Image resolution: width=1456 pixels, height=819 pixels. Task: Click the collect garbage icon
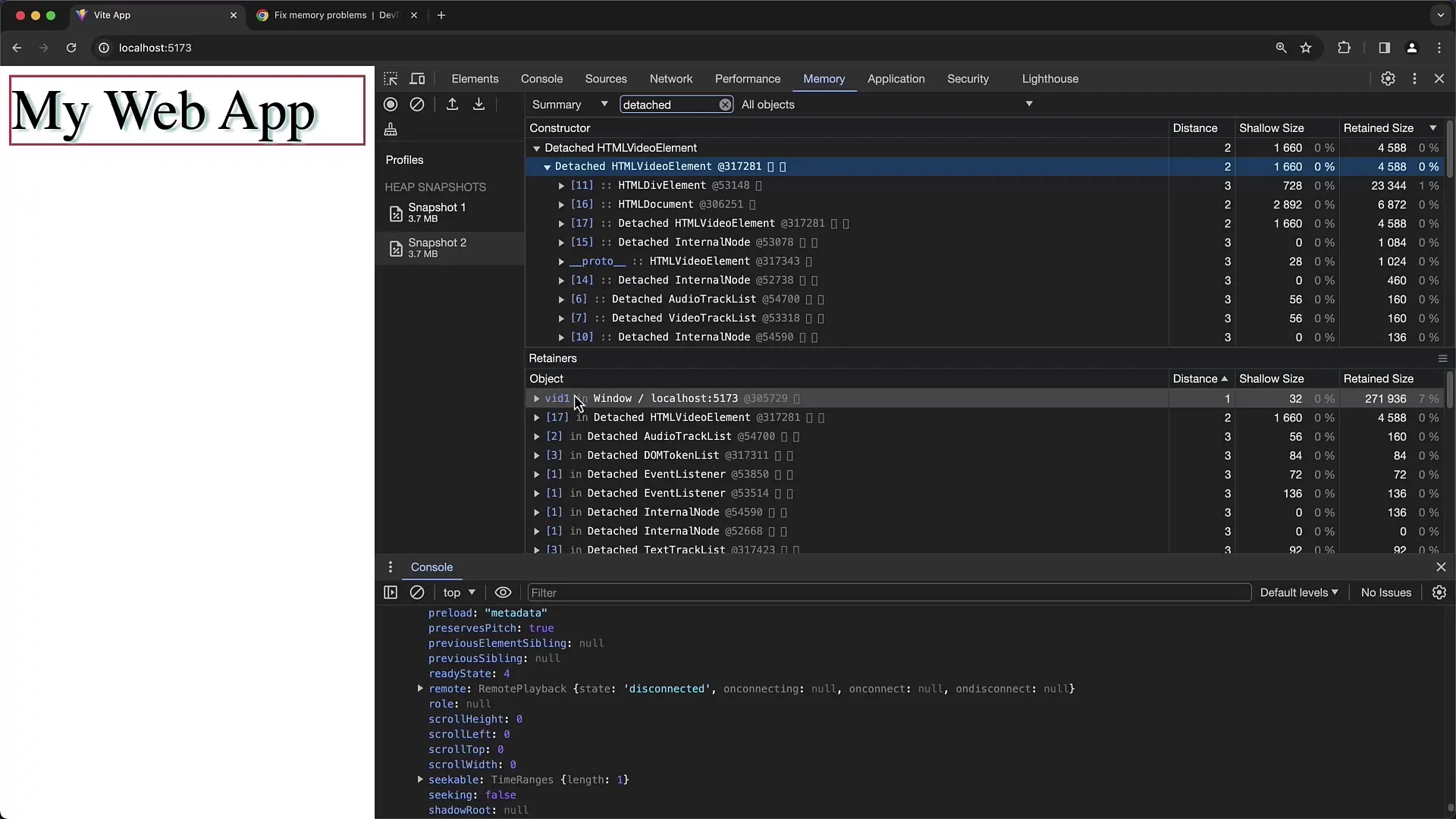[390, 130]
